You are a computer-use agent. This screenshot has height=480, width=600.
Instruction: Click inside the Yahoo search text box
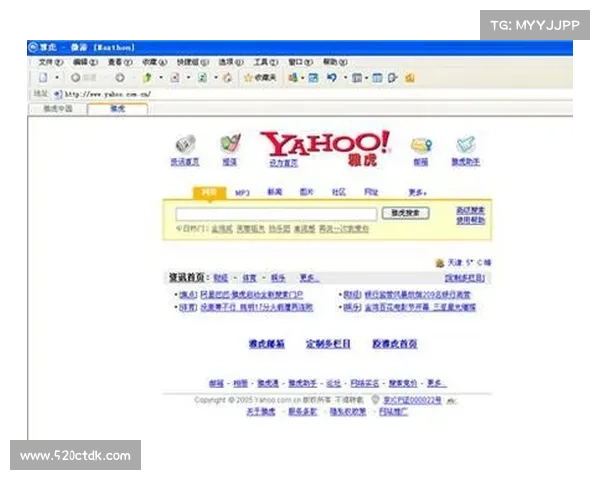click(x=276, y=213)
